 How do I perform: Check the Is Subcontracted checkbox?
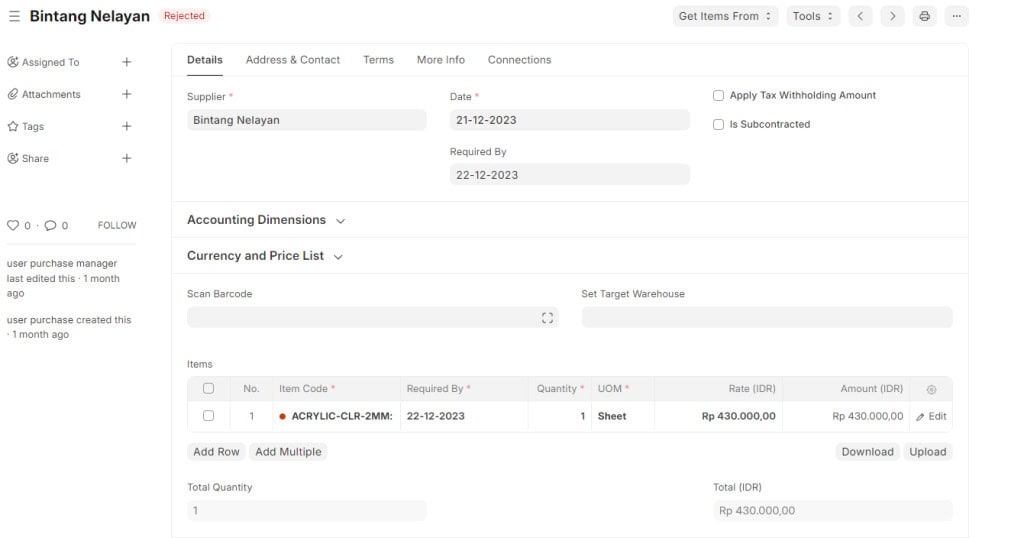718,125
